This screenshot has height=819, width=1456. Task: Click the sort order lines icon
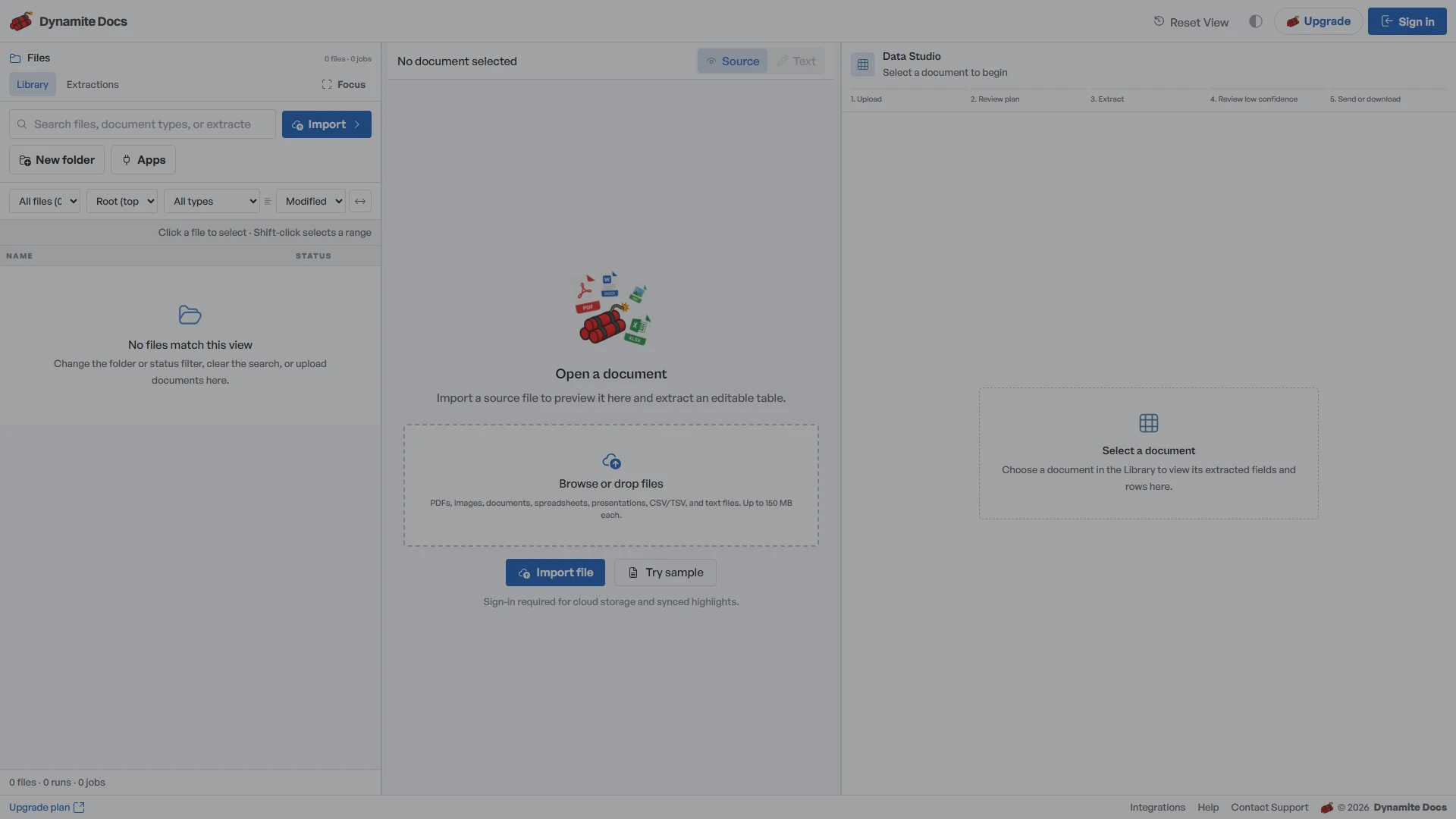pyautogui.click(x=268, y=202)
